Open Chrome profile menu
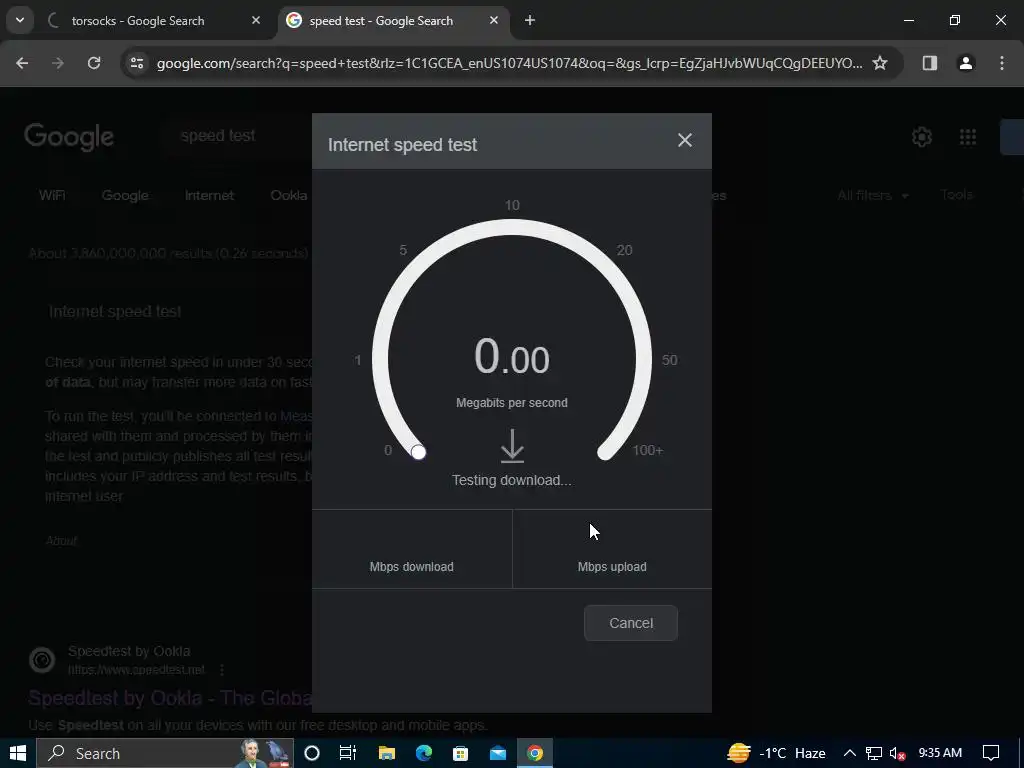 [x=965, y=63]
